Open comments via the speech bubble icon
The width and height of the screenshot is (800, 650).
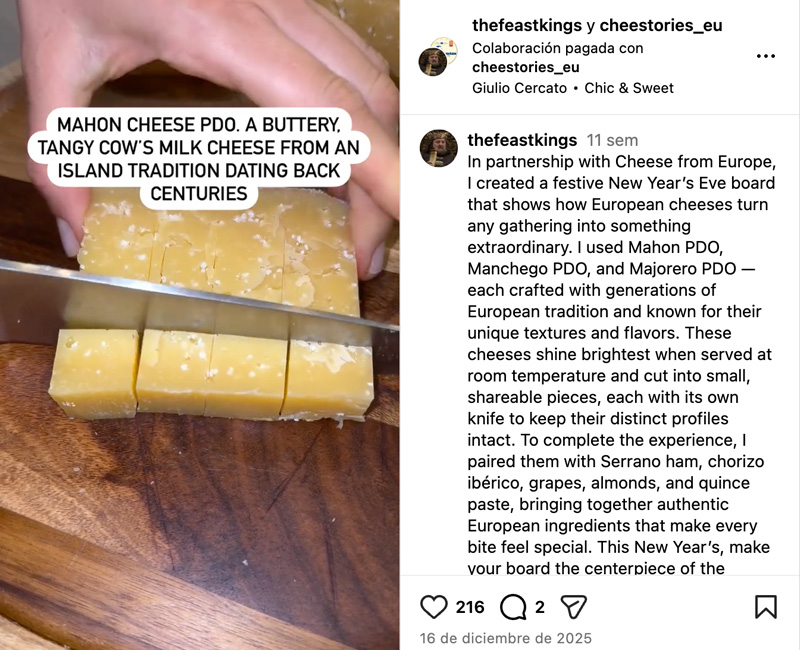(x=513, y=607)
